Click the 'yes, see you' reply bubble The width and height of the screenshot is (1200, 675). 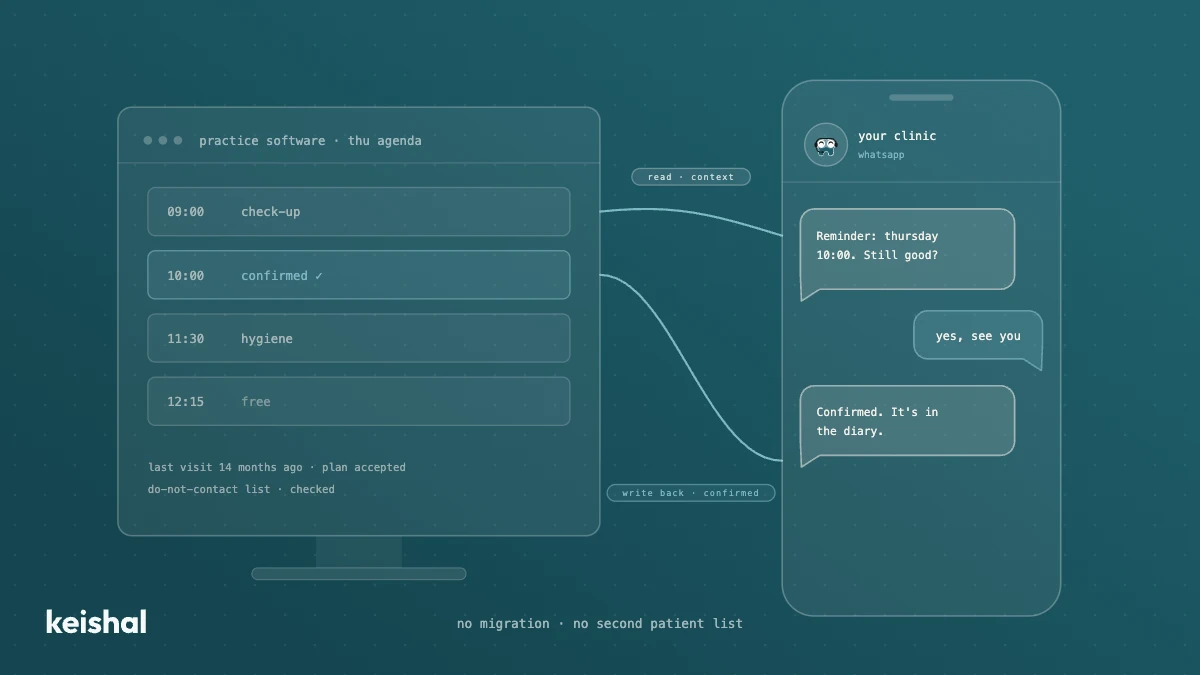(x=978, y=338)
